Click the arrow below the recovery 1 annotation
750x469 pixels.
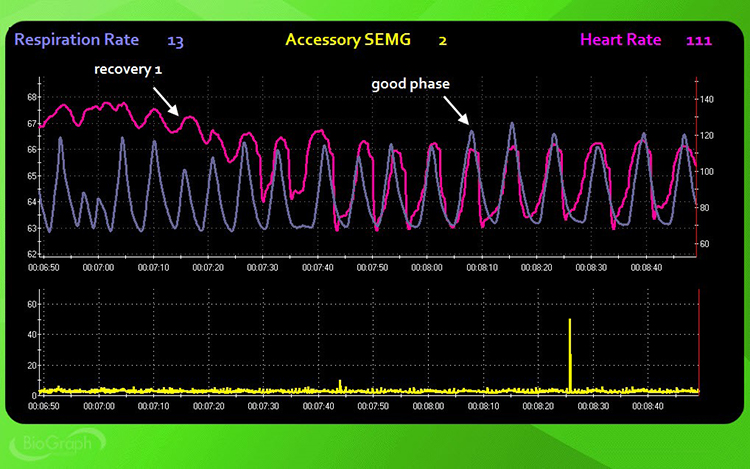pos(166,101)
